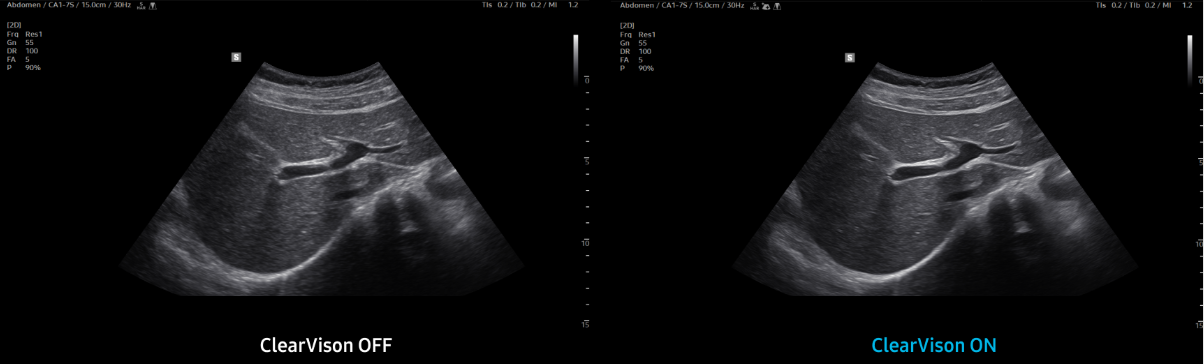The height and width of the screenshot is (364, 1204).
Task: Click 'Gn 55' gain value in right panel
Action: pos(633,43)
